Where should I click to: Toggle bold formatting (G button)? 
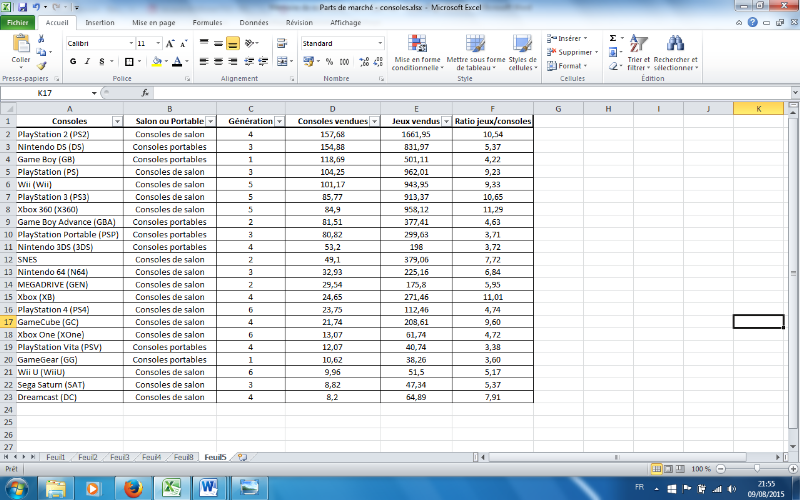point(73,61)
